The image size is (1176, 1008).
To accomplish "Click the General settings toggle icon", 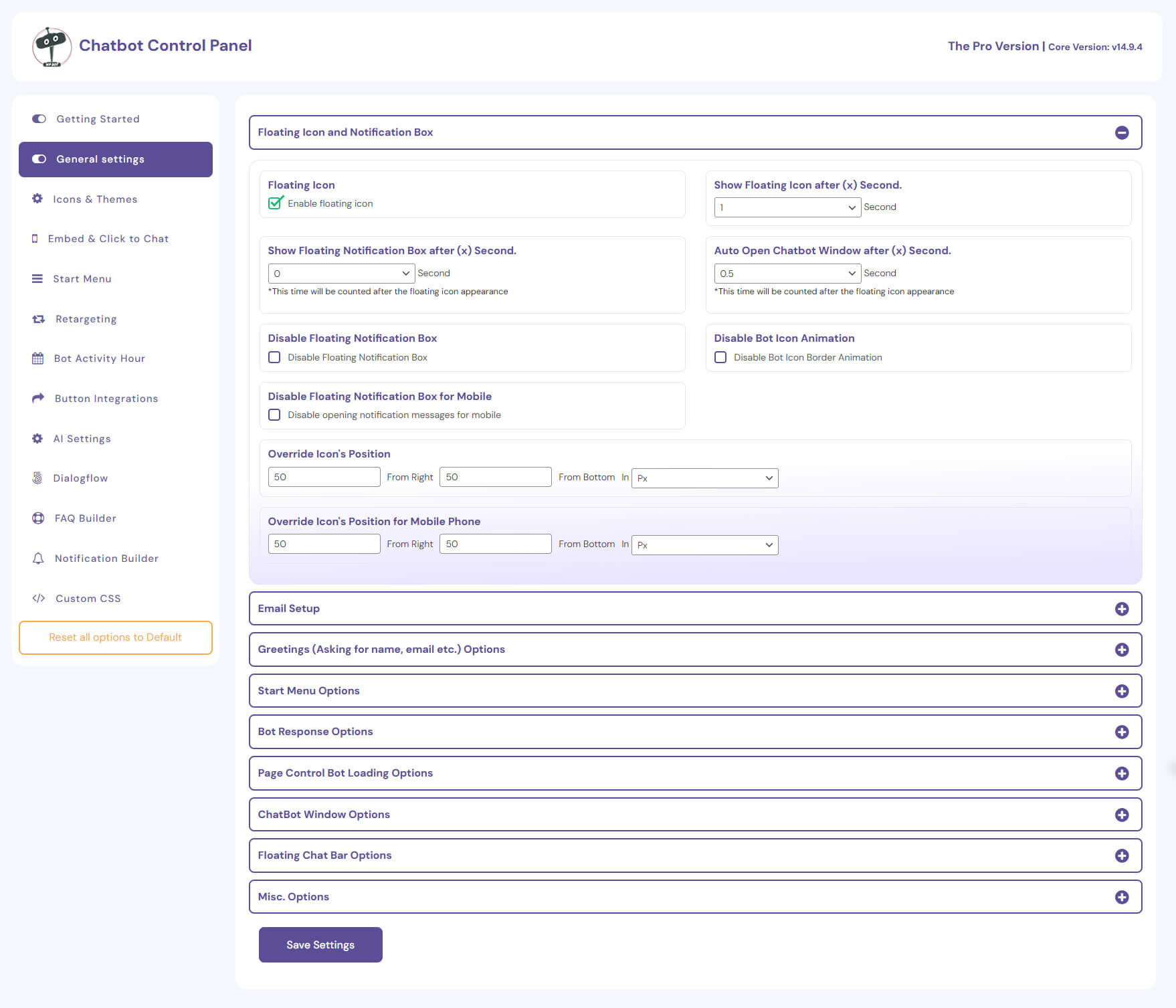I will [39, 159].
